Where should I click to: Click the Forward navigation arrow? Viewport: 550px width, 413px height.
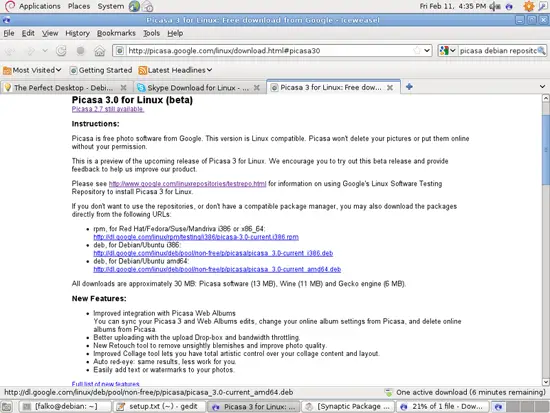[x=30, y=51]
